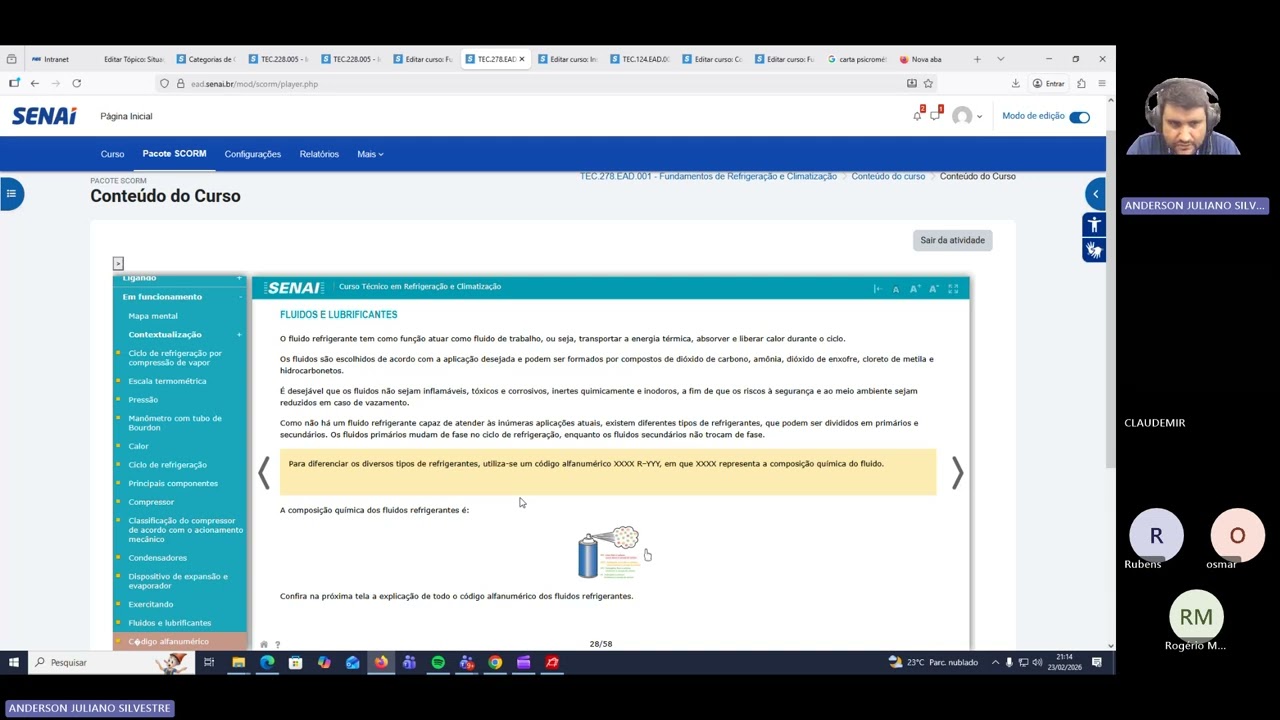
Task: Open the Configurações tab
Action: click(252, 154)
